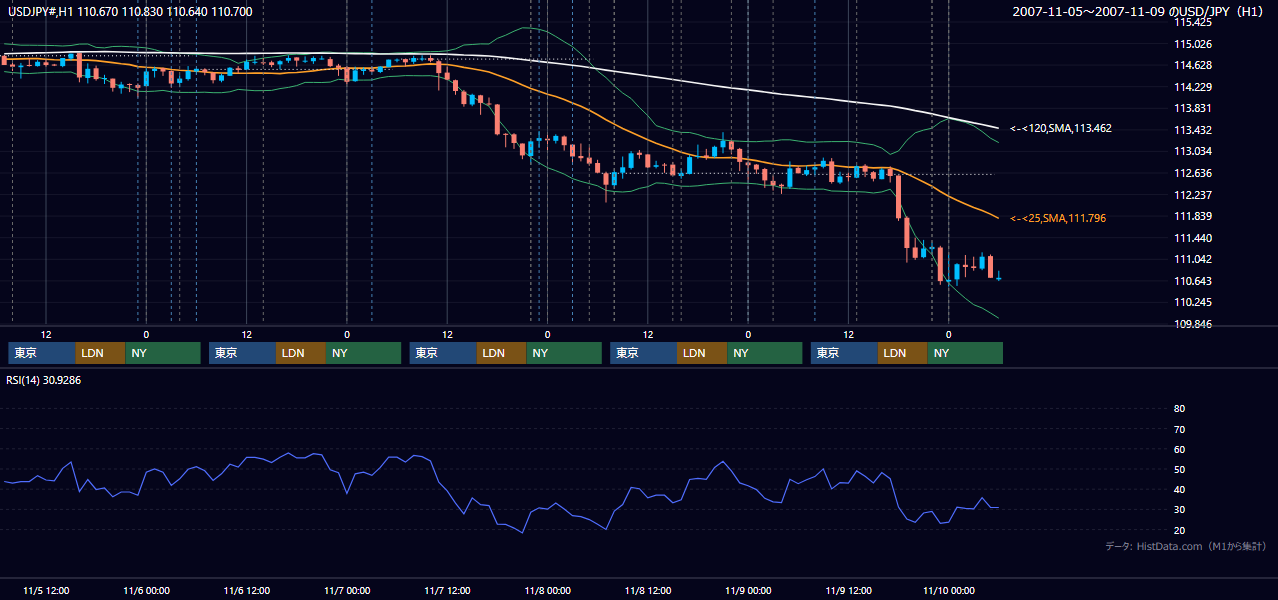Select the NY session block for 11/5

coord(163,353)
